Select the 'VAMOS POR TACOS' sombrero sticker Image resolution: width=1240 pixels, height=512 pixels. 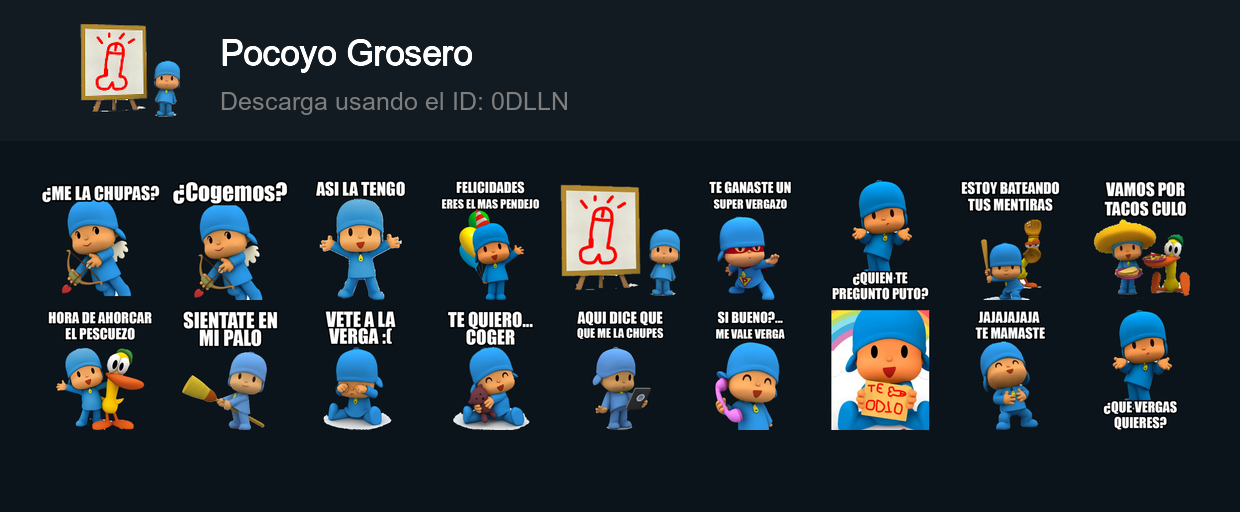(x=1145, y=240)
